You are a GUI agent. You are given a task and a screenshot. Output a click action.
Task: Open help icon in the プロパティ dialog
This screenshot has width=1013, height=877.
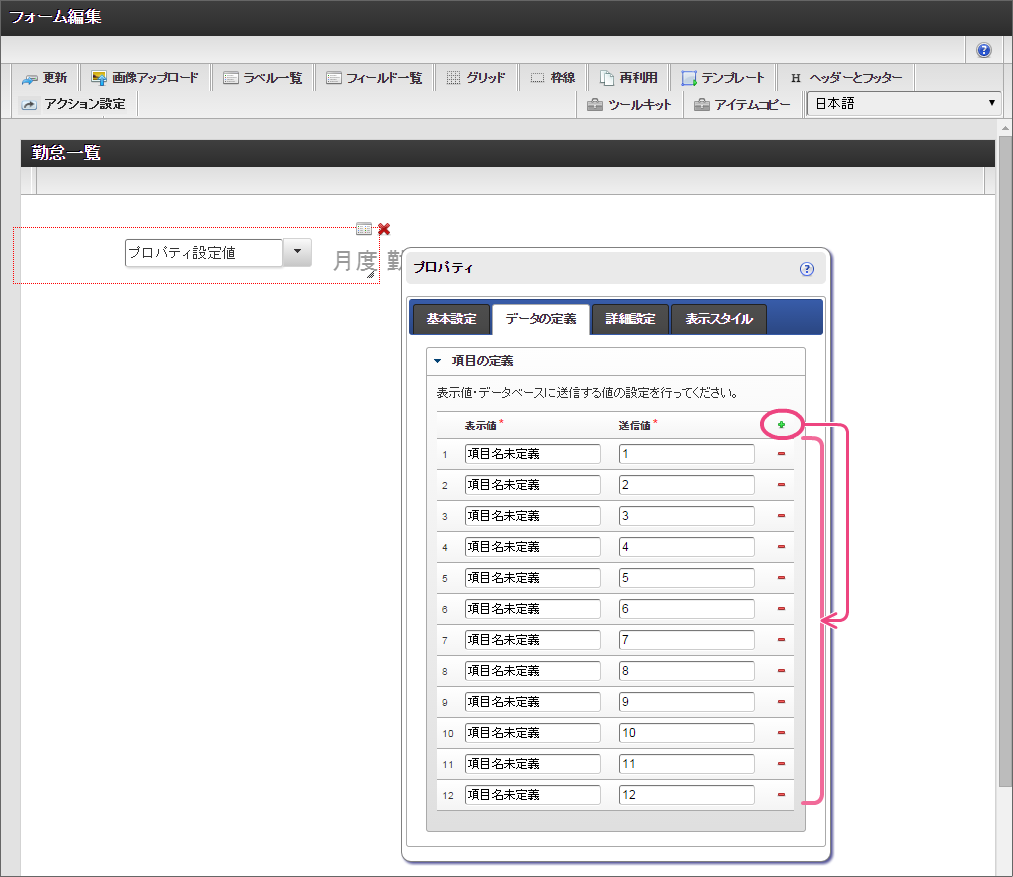807,268
